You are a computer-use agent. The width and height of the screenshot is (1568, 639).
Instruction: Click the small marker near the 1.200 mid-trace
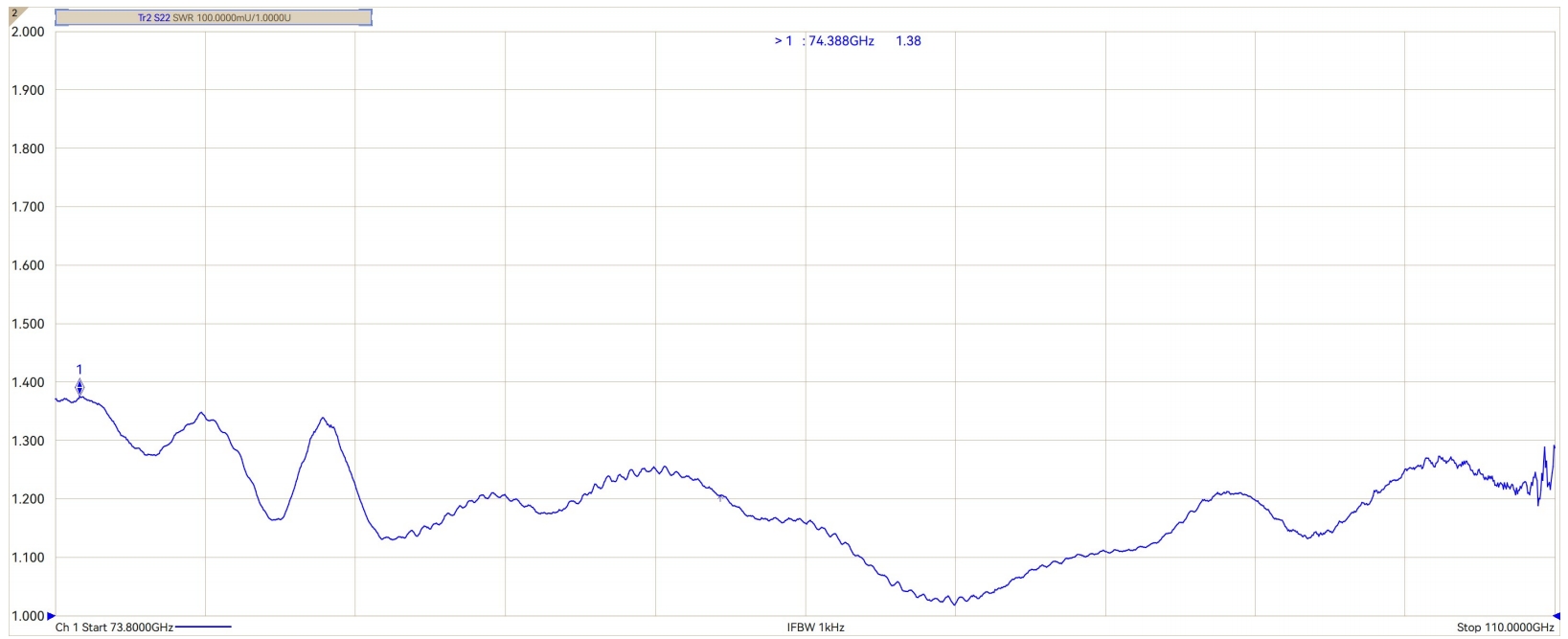point(720,497)
